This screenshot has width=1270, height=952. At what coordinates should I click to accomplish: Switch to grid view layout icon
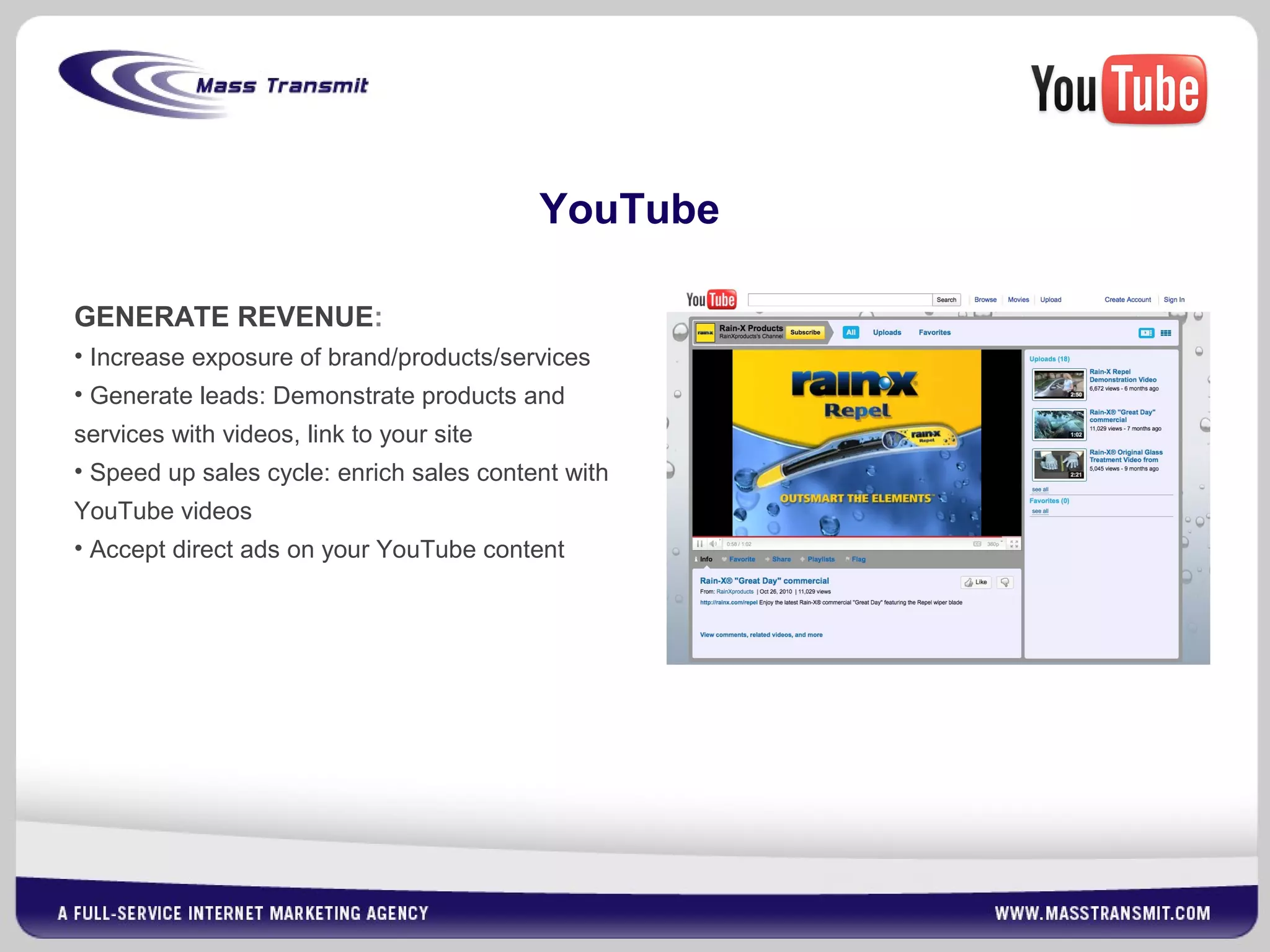(1166, 333)
